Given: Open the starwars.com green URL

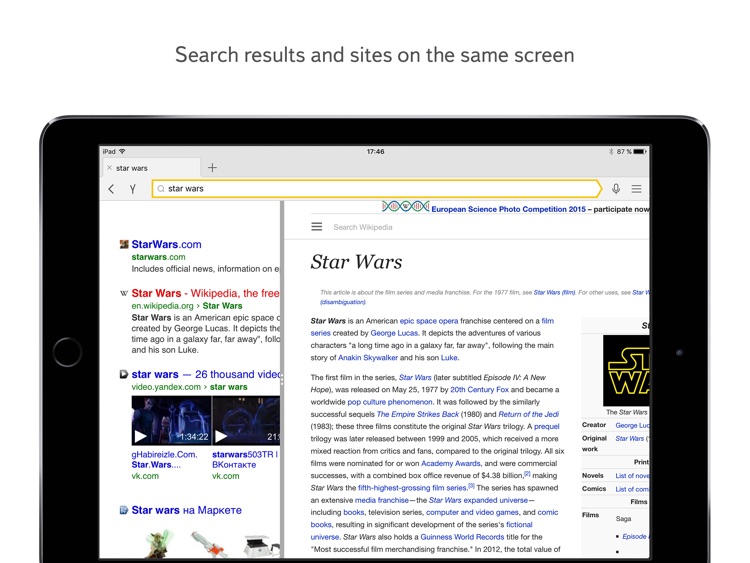Looking at the screenshot, I should [x=158, y=257].
